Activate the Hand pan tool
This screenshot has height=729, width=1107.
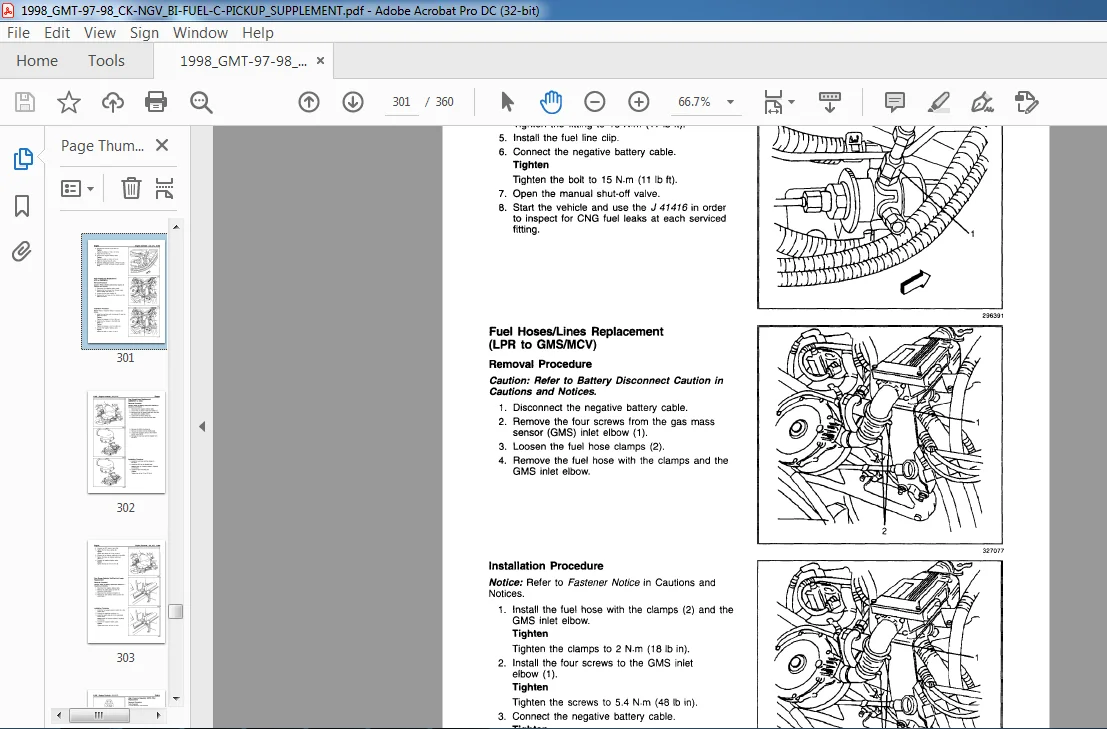551,102
